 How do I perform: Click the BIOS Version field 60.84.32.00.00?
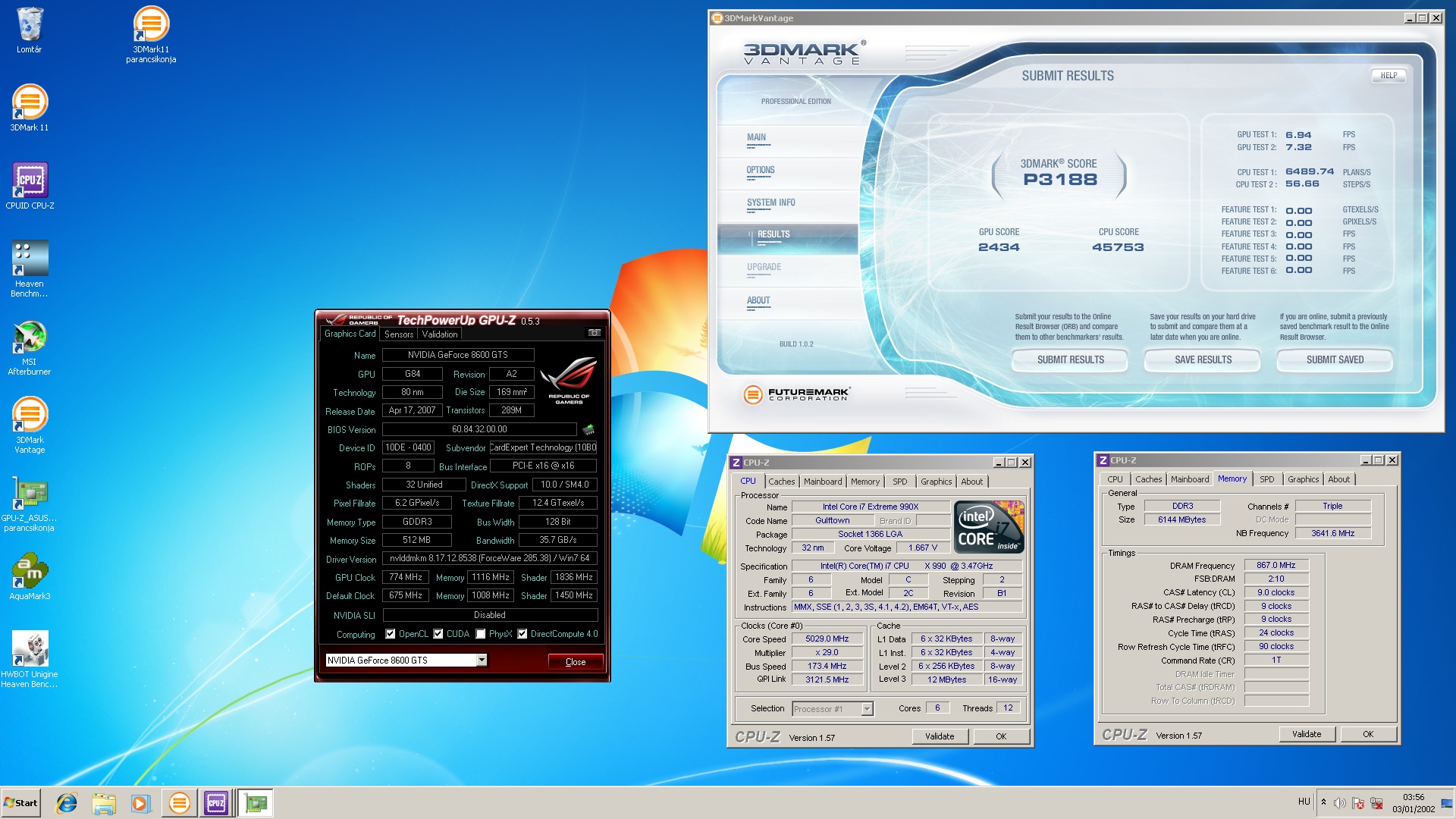point(479,429)
